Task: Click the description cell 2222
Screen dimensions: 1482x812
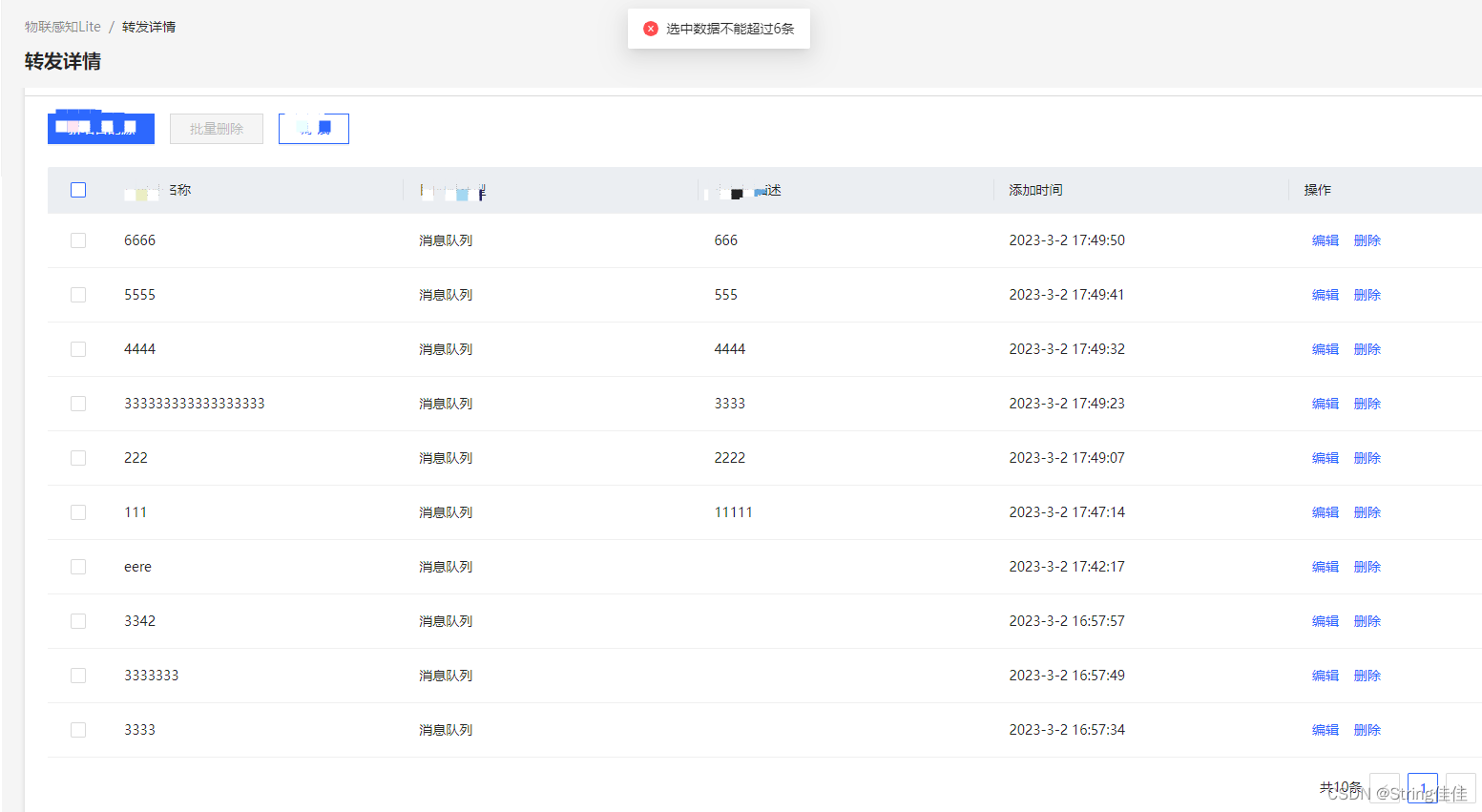Action: point(730,458)
